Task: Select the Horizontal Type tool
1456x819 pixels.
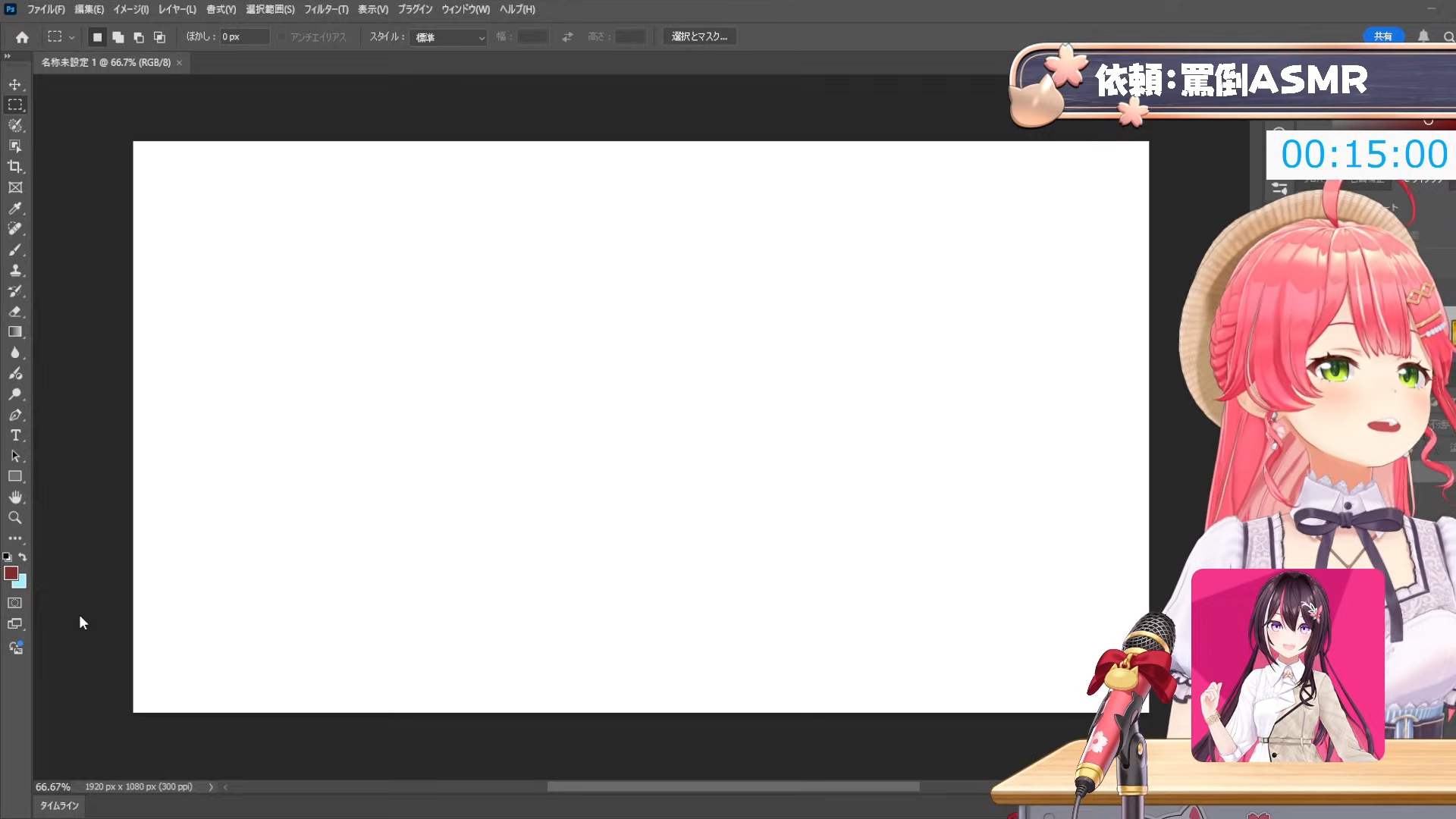Action: coord(15,435)
